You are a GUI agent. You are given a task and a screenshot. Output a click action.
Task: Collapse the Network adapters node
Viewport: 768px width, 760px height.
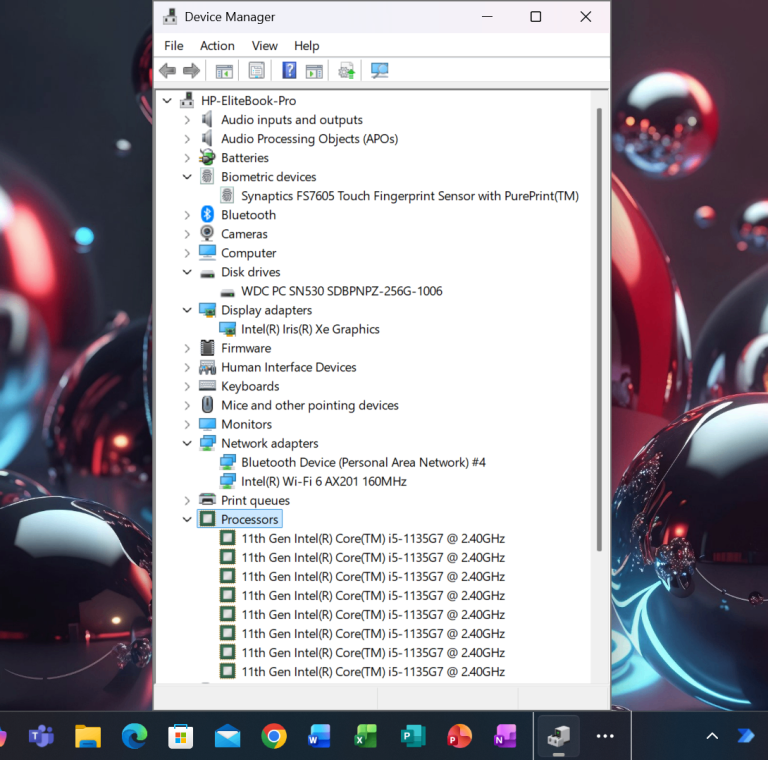[x=187, y=444]
